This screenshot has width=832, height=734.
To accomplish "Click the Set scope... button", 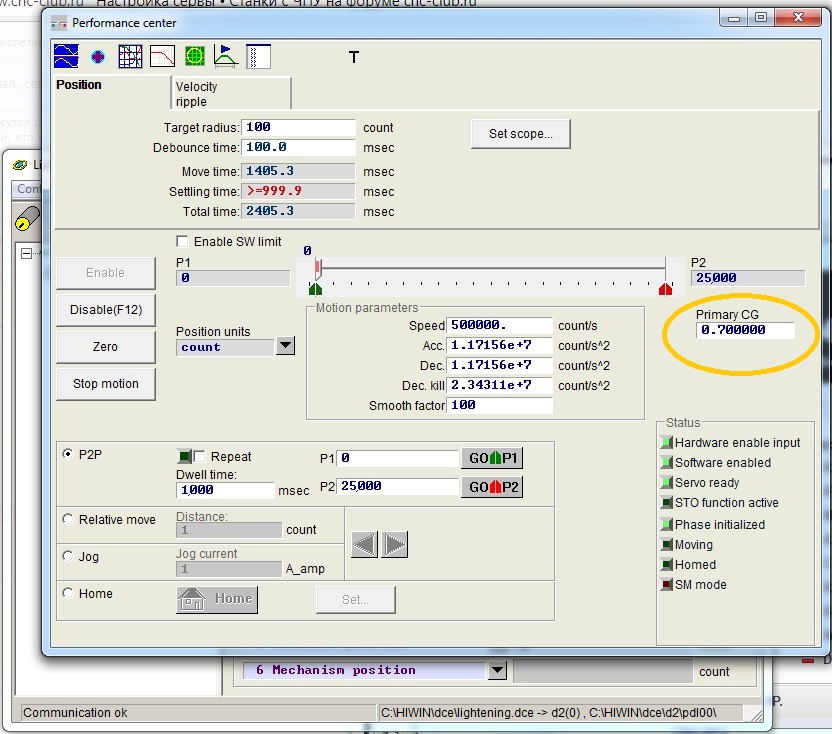I will [521, 134].
